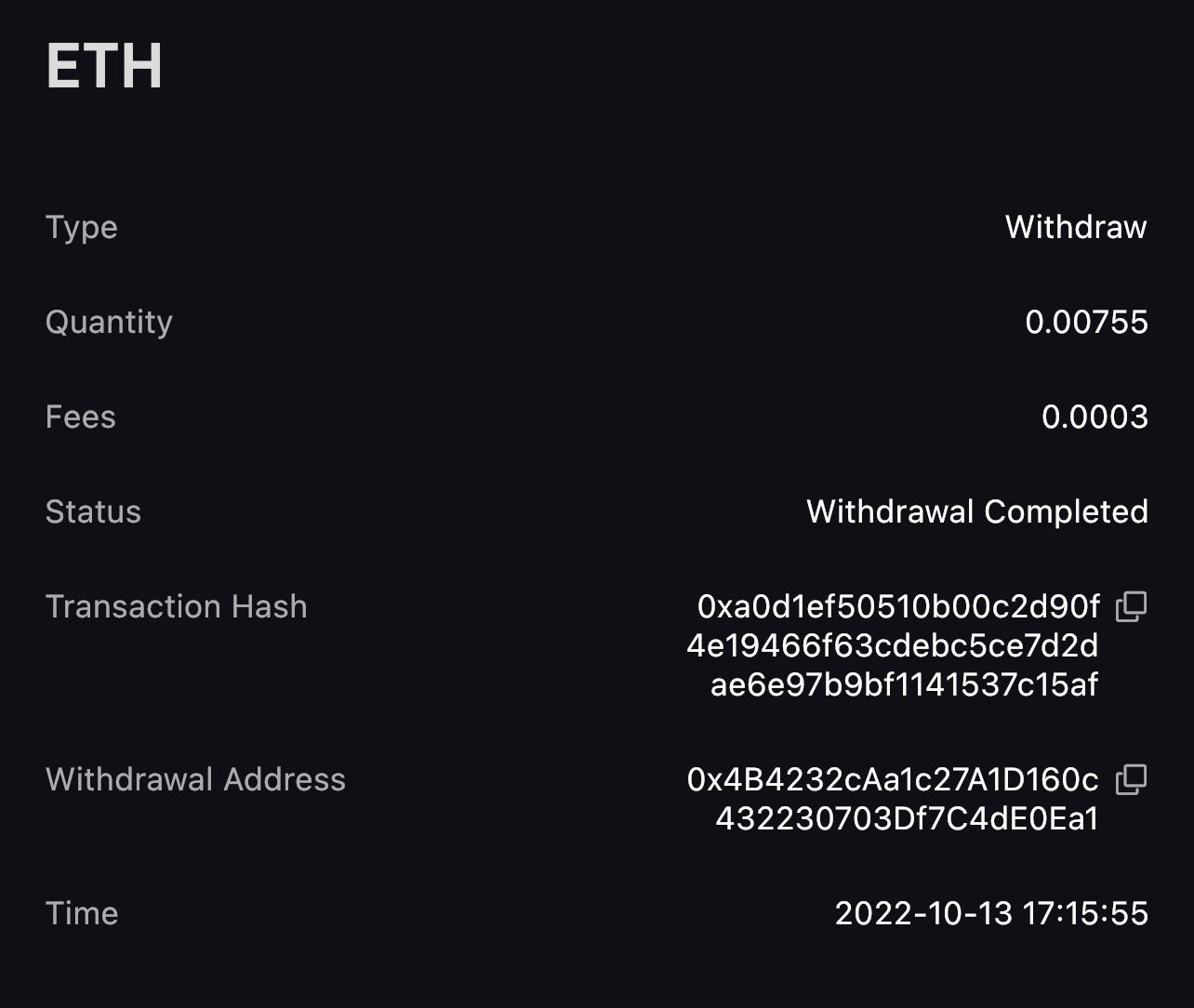Copy the transaction hash

tap(1131, 606)
